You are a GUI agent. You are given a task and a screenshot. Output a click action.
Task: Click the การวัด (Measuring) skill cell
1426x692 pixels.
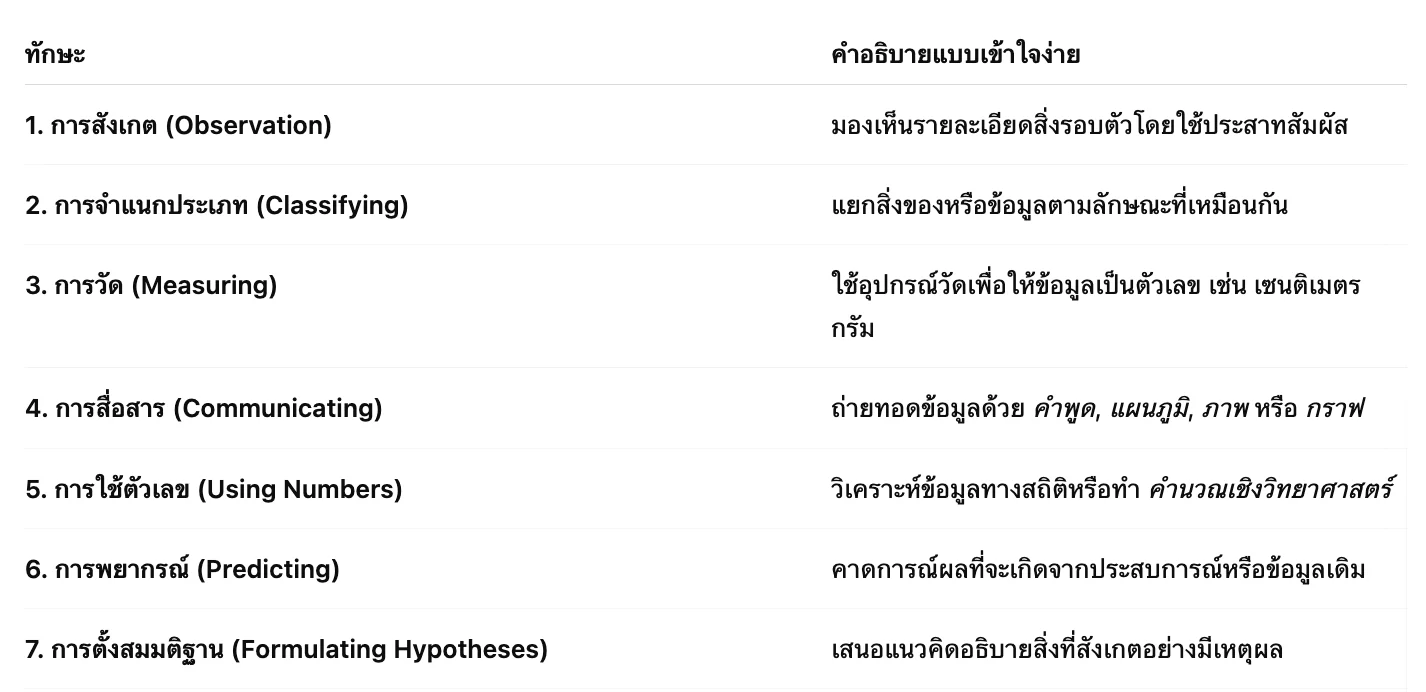click(x=151, y=285)
